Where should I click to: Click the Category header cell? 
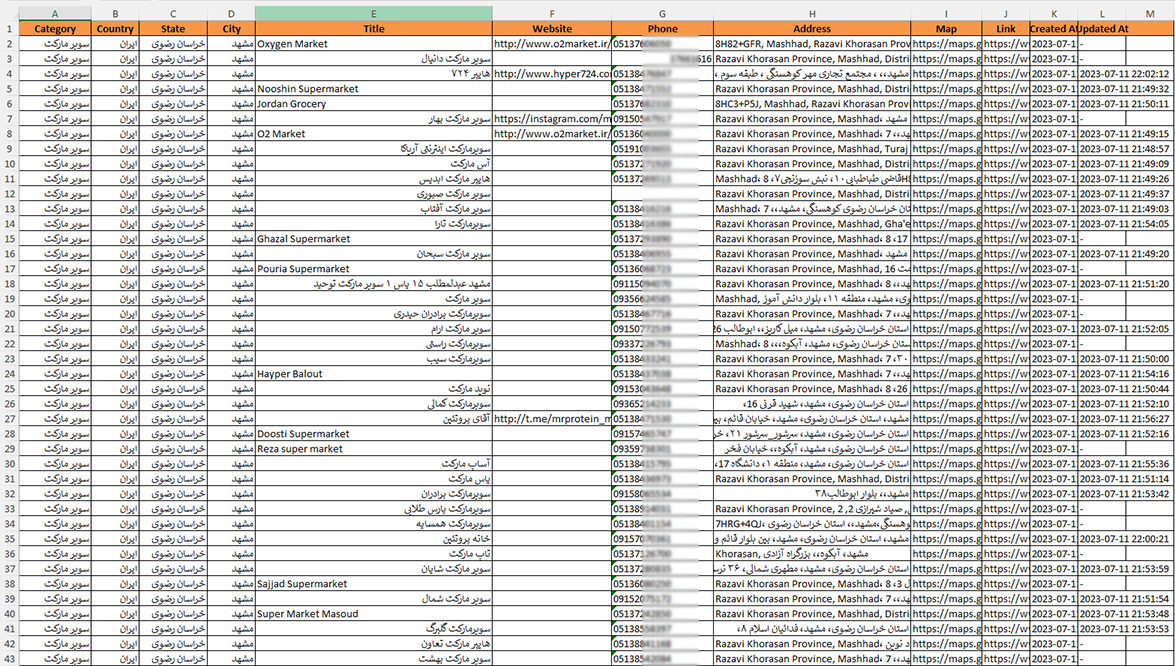[x=55, y=28]
